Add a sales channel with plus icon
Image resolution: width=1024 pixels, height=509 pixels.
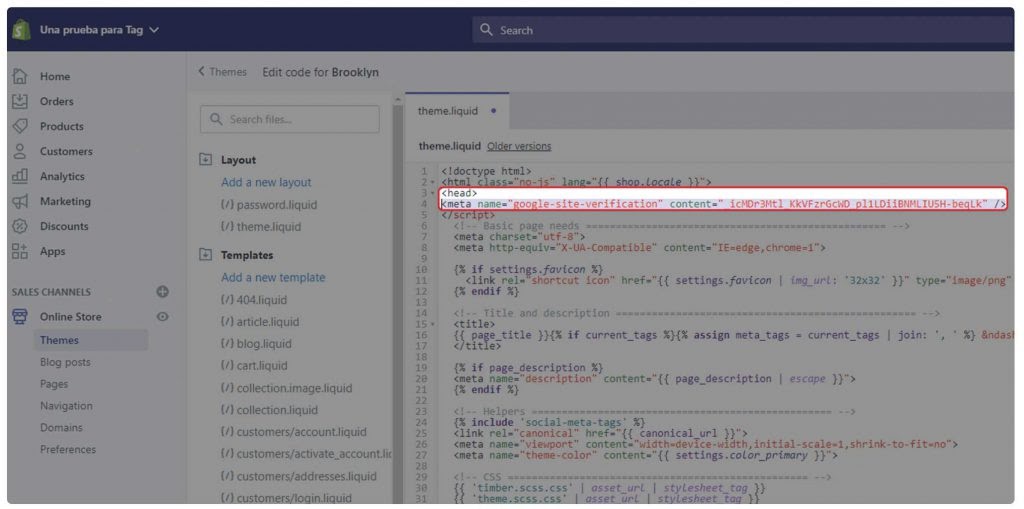click(163, 291)
